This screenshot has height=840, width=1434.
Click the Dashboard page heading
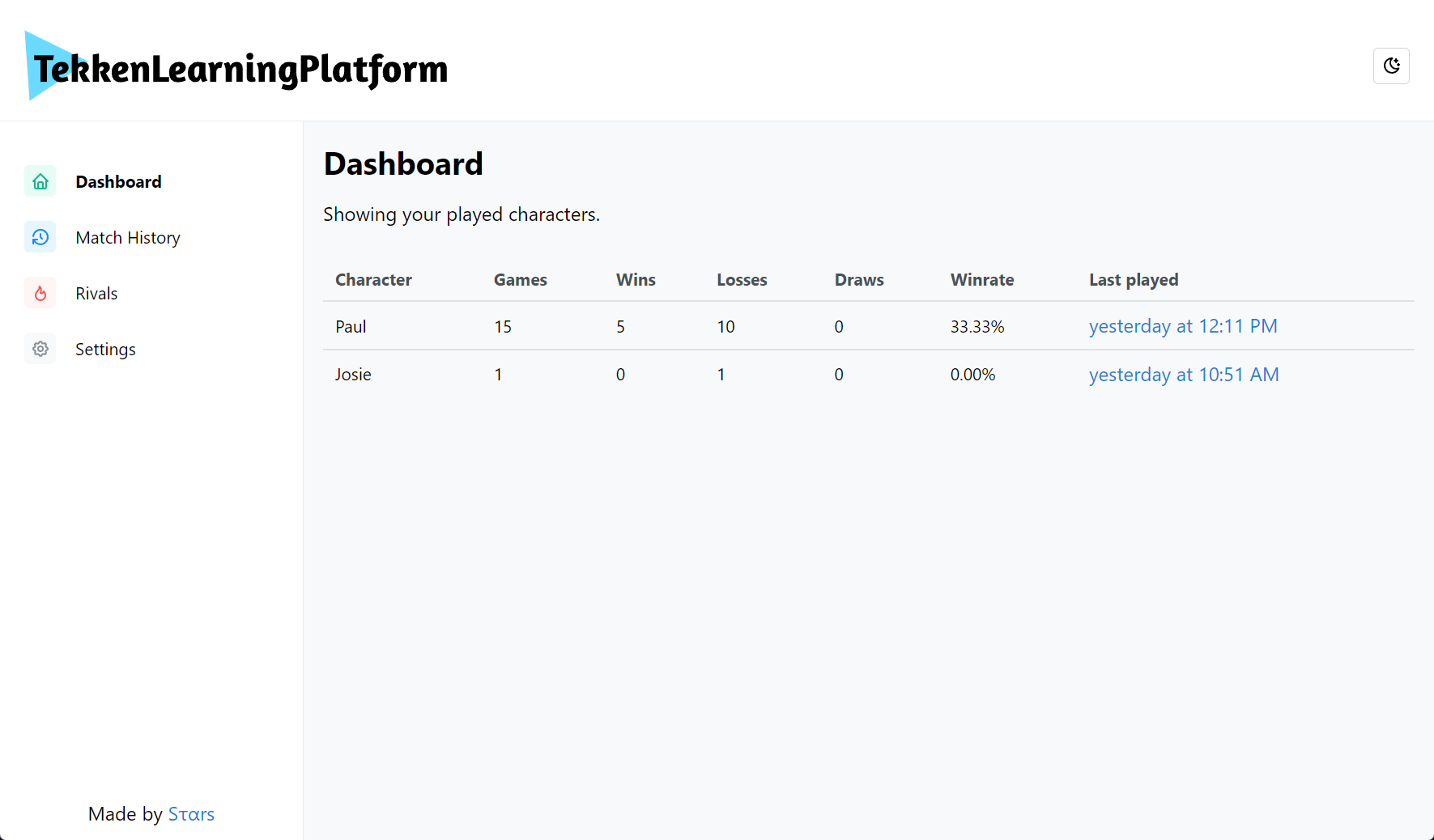click(x=403, y=164)
